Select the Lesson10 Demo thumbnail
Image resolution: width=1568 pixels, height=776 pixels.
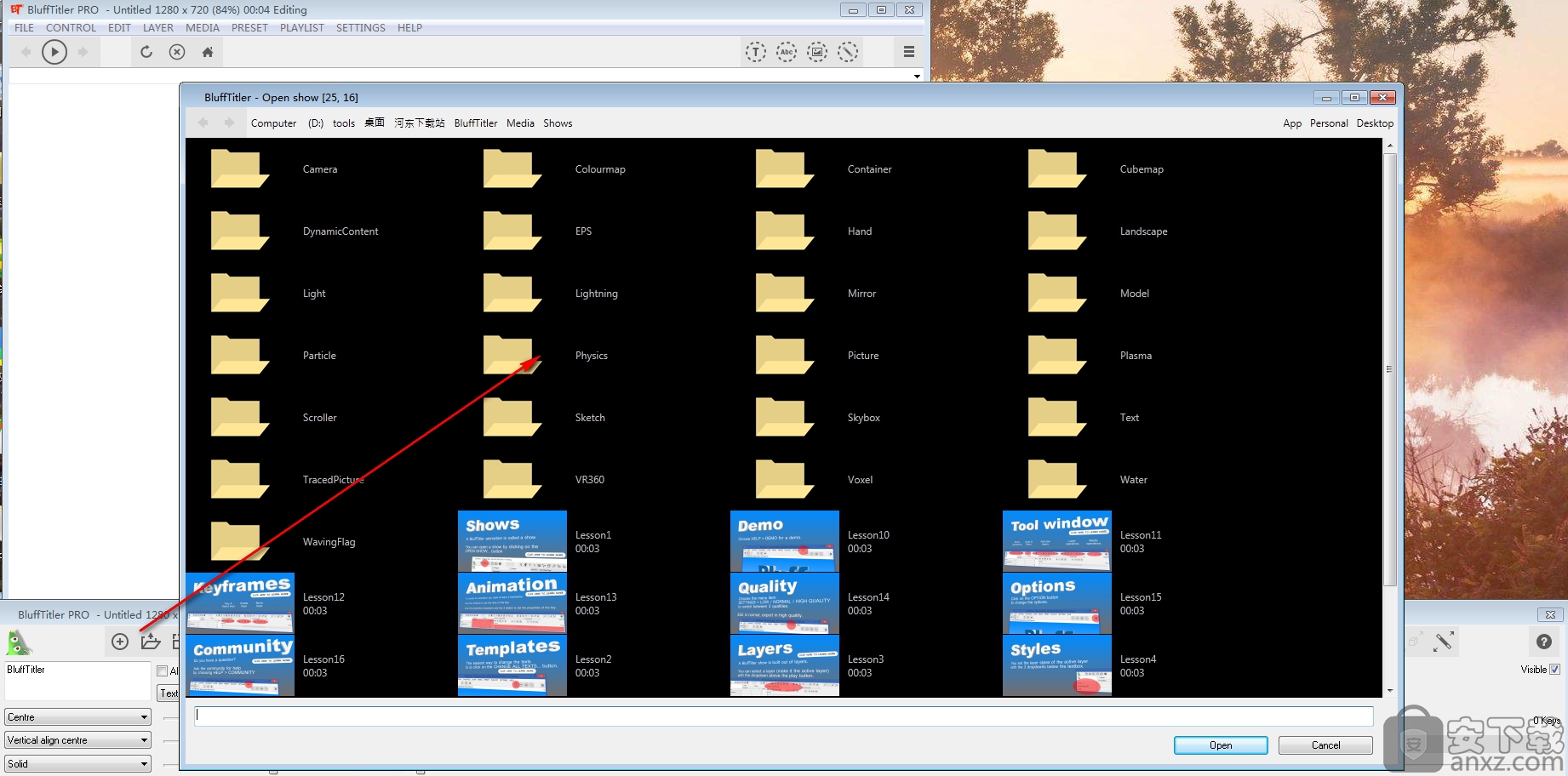(785, 541)
